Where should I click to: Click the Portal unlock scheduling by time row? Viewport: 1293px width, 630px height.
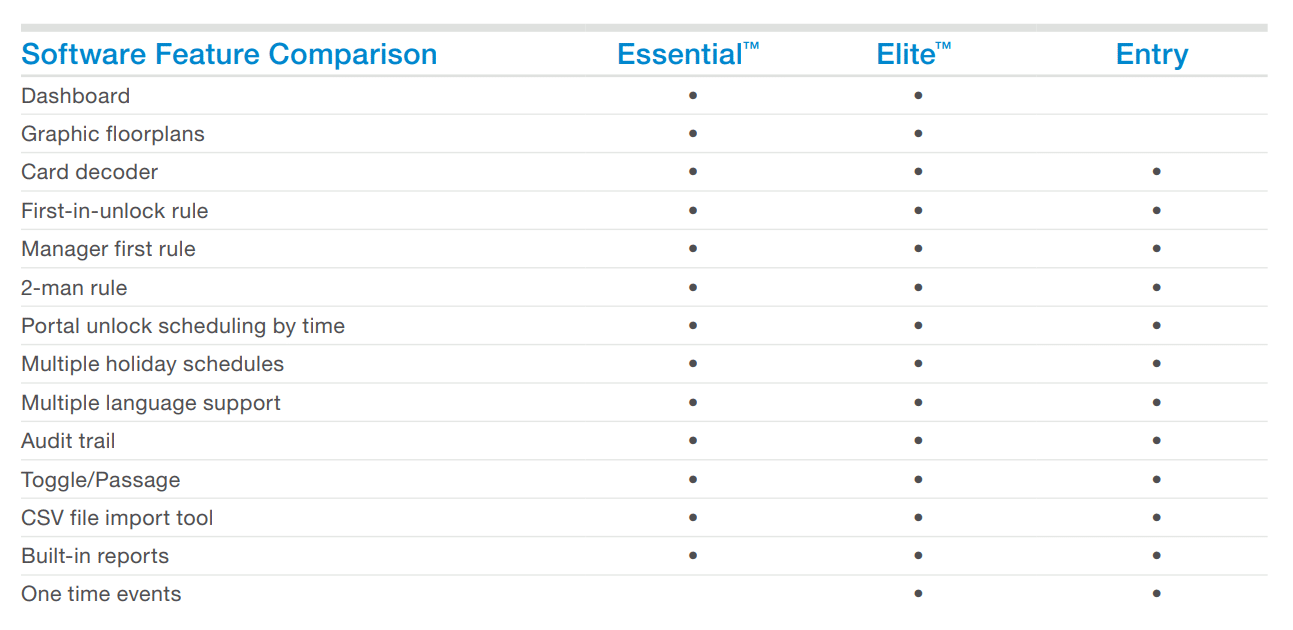(183, 326)
